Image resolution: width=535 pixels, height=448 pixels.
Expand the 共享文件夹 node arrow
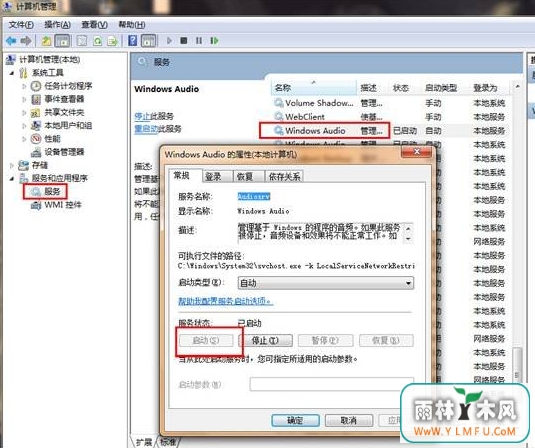(x=24, y=113)
